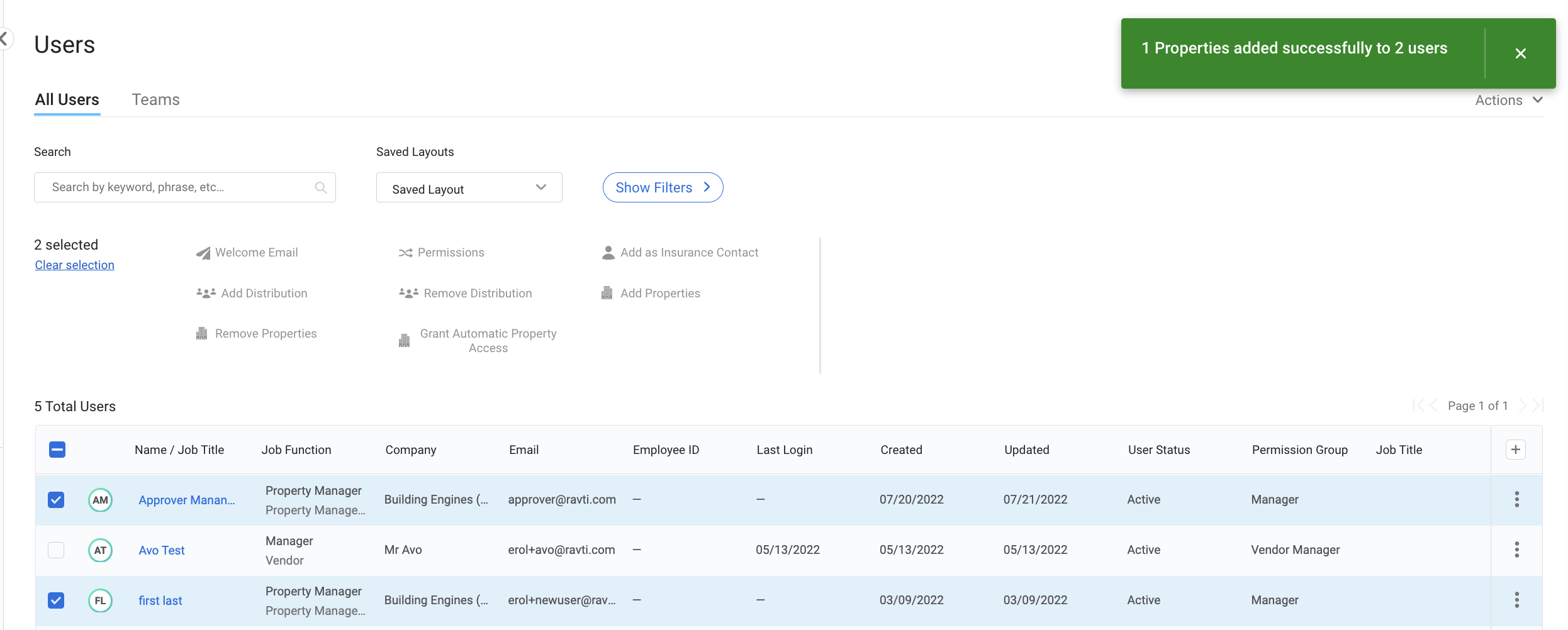Toggle the select-all header checkbox

(x=57, y=450)
